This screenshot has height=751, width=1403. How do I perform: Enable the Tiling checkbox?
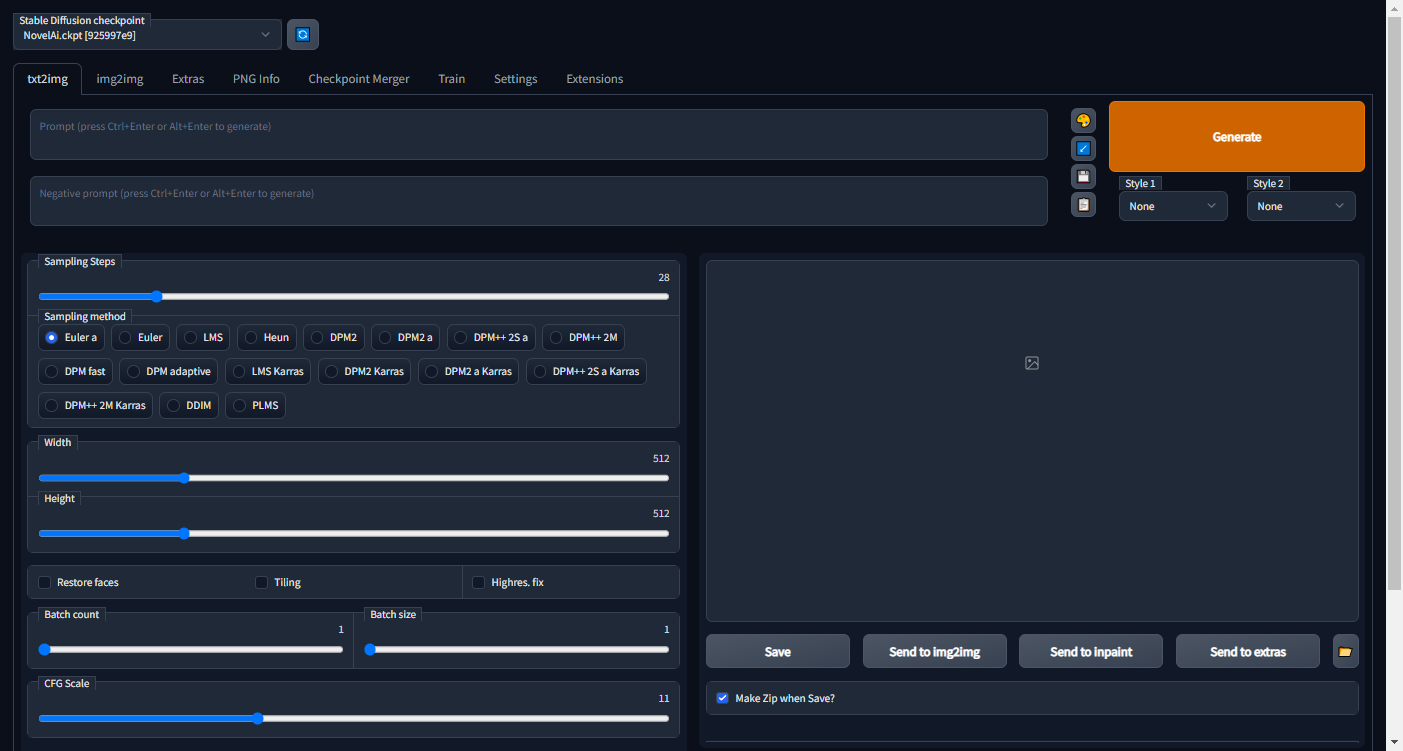262,582
